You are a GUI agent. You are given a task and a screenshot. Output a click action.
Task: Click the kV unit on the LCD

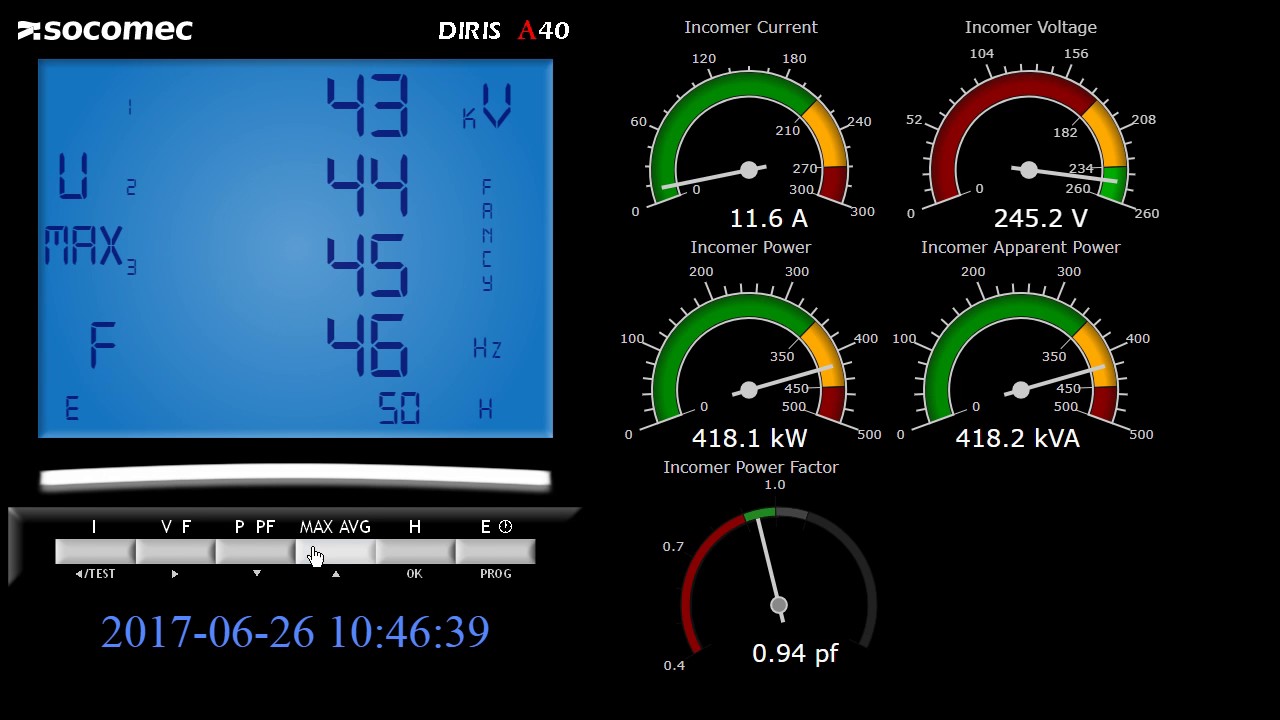pyautogui.click(x=487, y=107)
